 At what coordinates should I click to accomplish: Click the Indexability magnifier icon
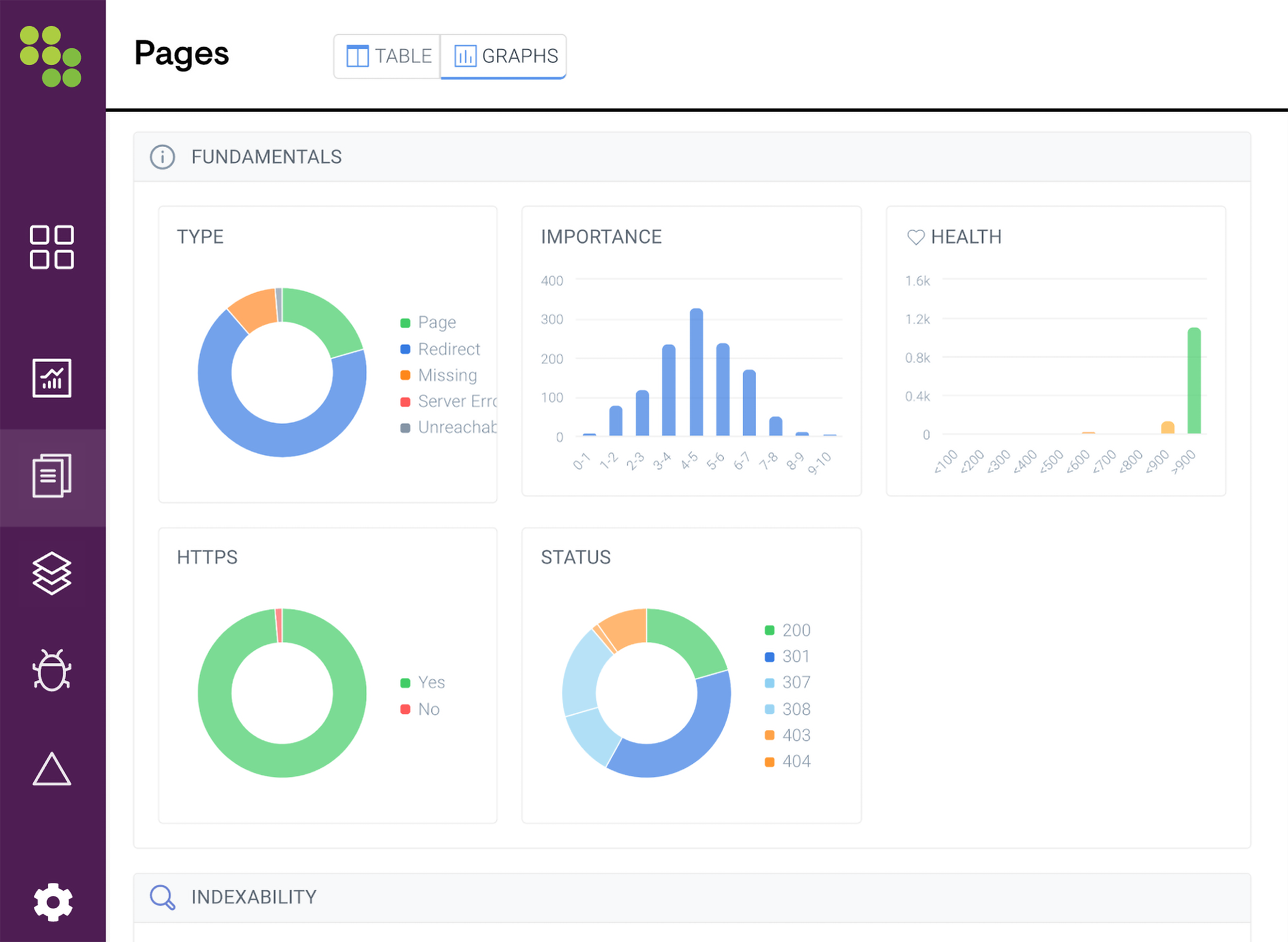click(x=162, y=898)
